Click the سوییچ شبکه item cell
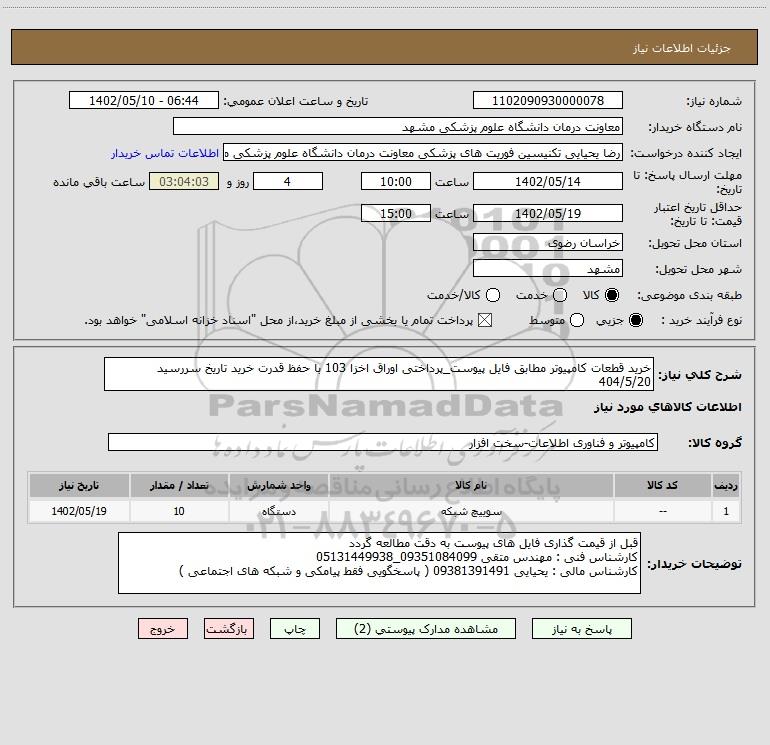 click(471, 511)
